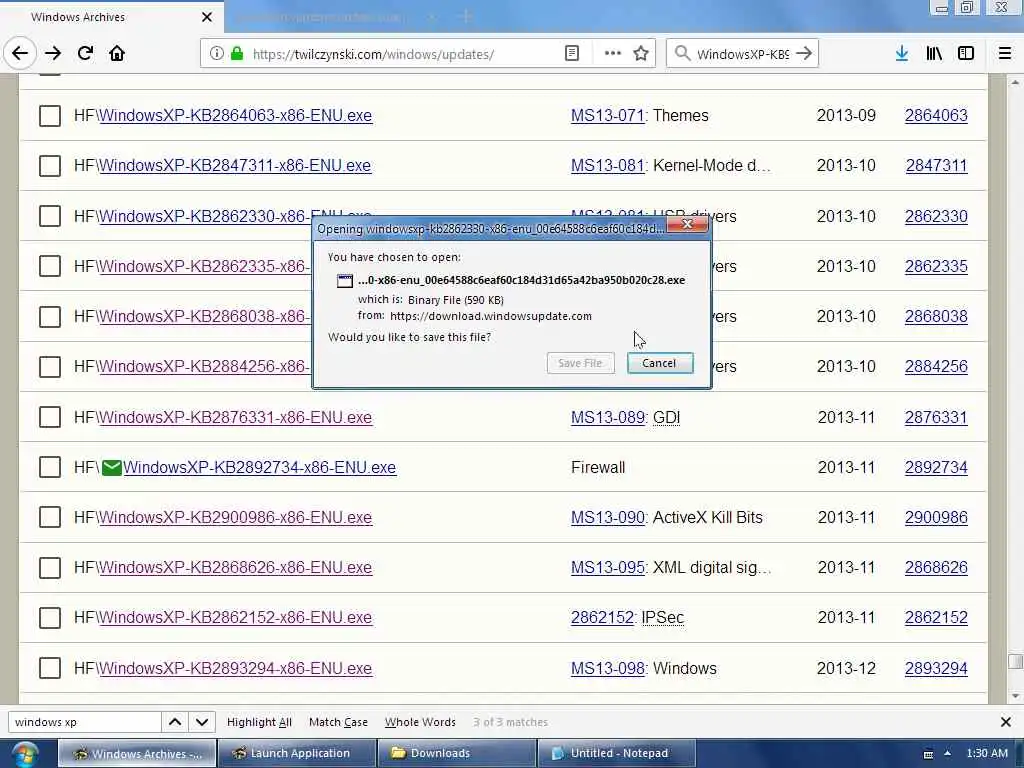Submit search with the arrow button
Screen dimensions: 1024x768
pyautogui.click(x=805, y=54)
